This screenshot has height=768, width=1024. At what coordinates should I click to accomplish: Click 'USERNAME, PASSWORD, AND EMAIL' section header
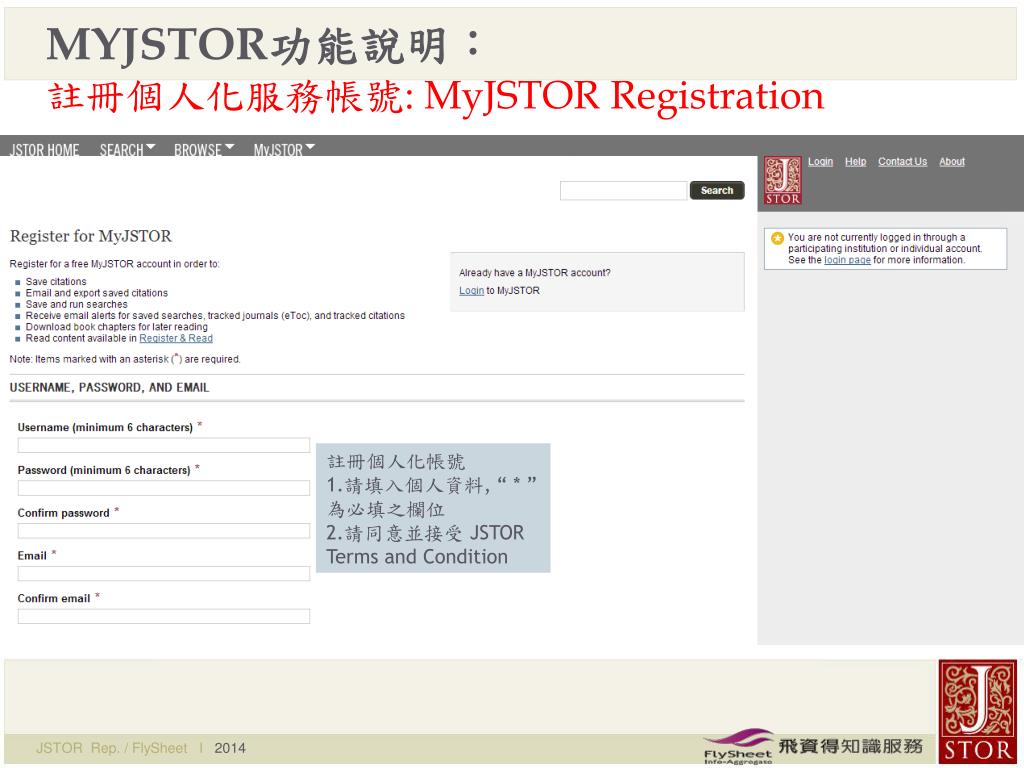click(110, 388)
